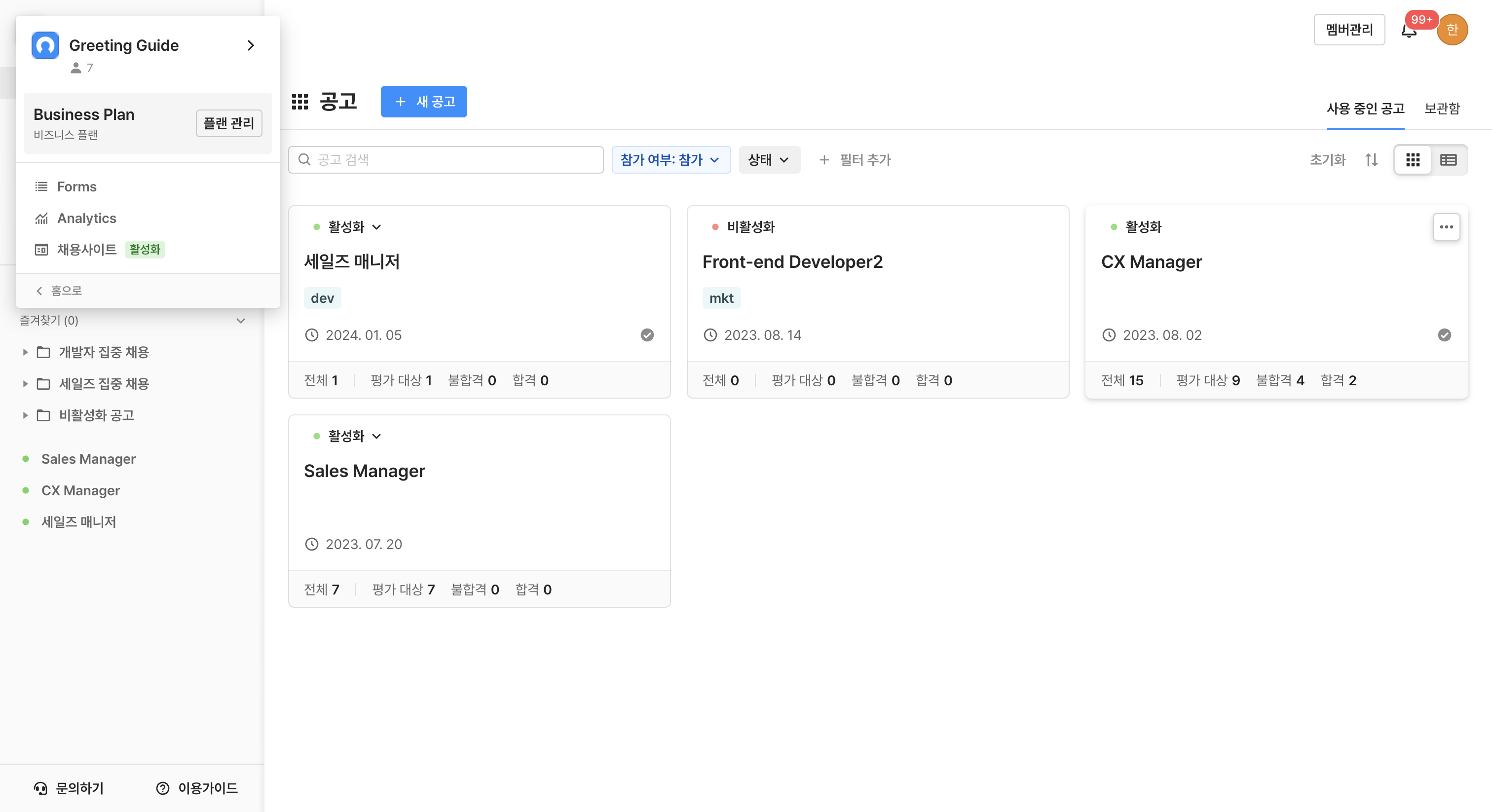Click the dev tag on 세일즈 매니저 card
The width and height of the screenshot is (1492, 812).
click(322, 298)
